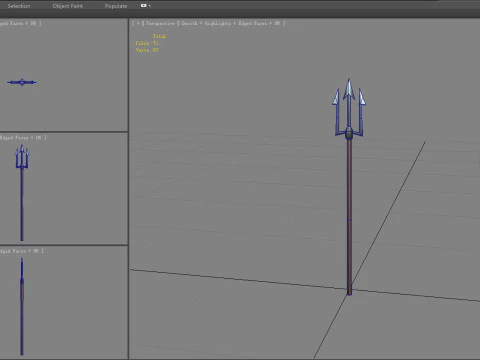
Task: Click the yellow Polys statistic text
Action: tap(147, 43)
